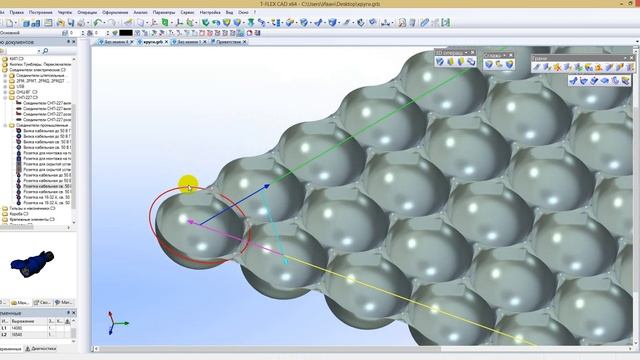
Task: Click the first icon in the Грани toolbar's top row
Action: (537, 67)
